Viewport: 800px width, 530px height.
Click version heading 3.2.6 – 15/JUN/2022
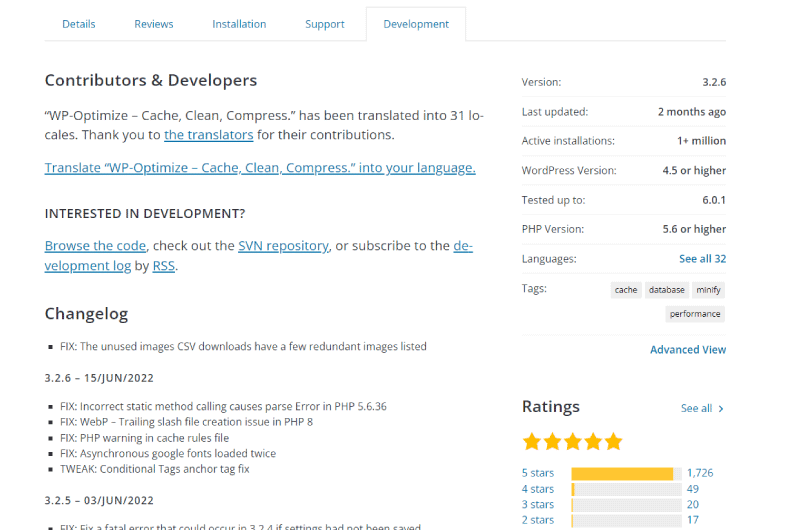point(99,378)
